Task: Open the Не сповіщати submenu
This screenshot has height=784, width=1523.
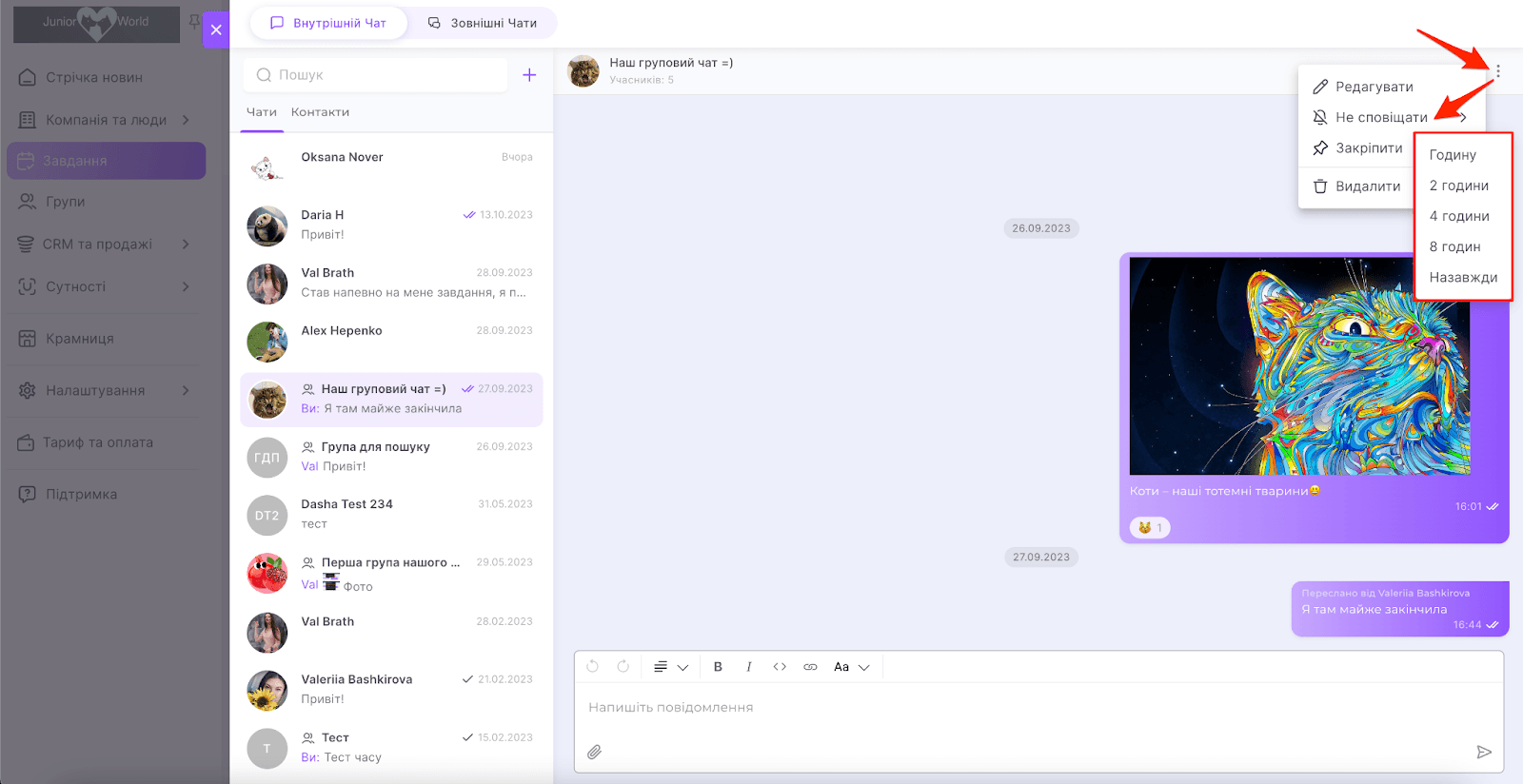Action: [x=1390, y=117]
